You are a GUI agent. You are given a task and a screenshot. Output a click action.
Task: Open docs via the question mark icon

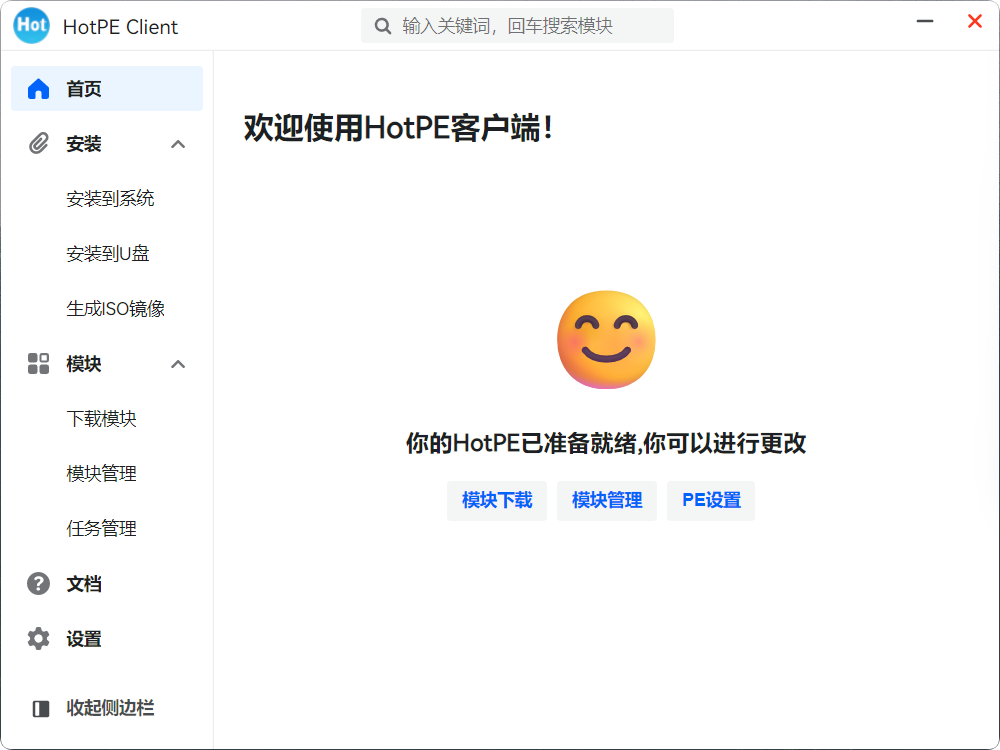tap(39, 584)
